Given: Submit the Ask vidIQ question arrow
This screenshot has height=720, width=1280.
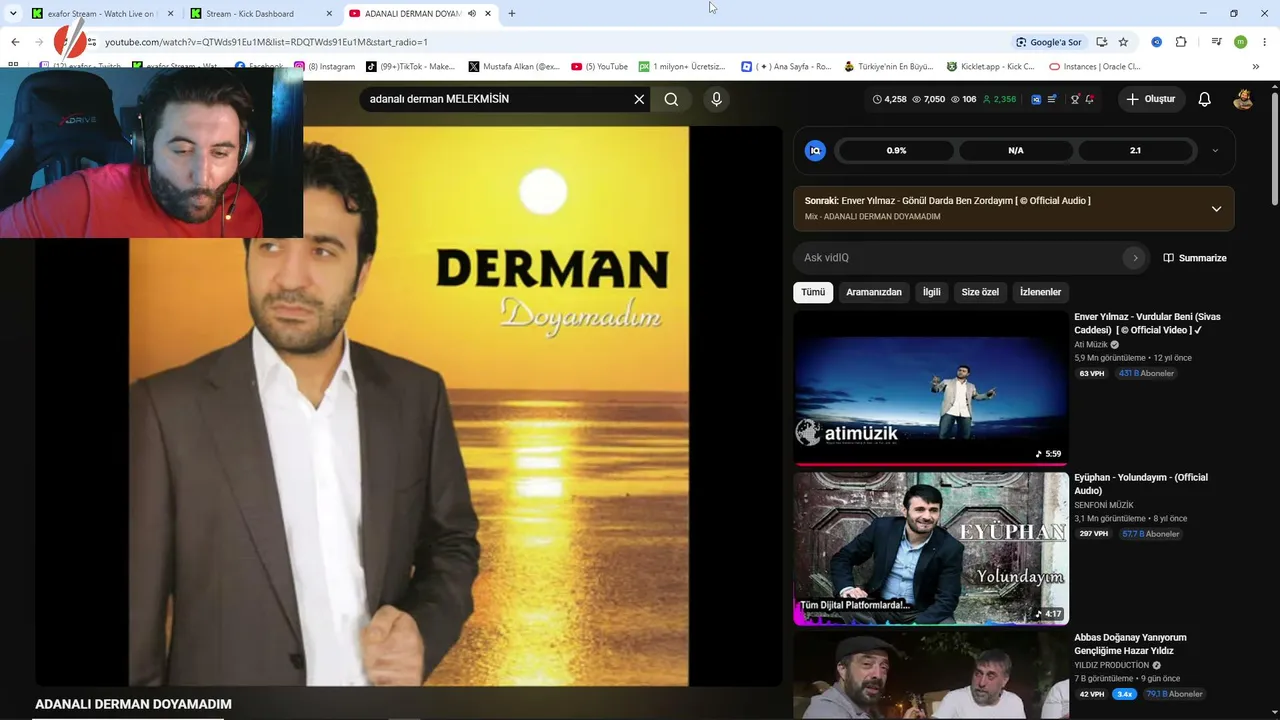Looking at the screenshot, I should (x=1134, y=258).
